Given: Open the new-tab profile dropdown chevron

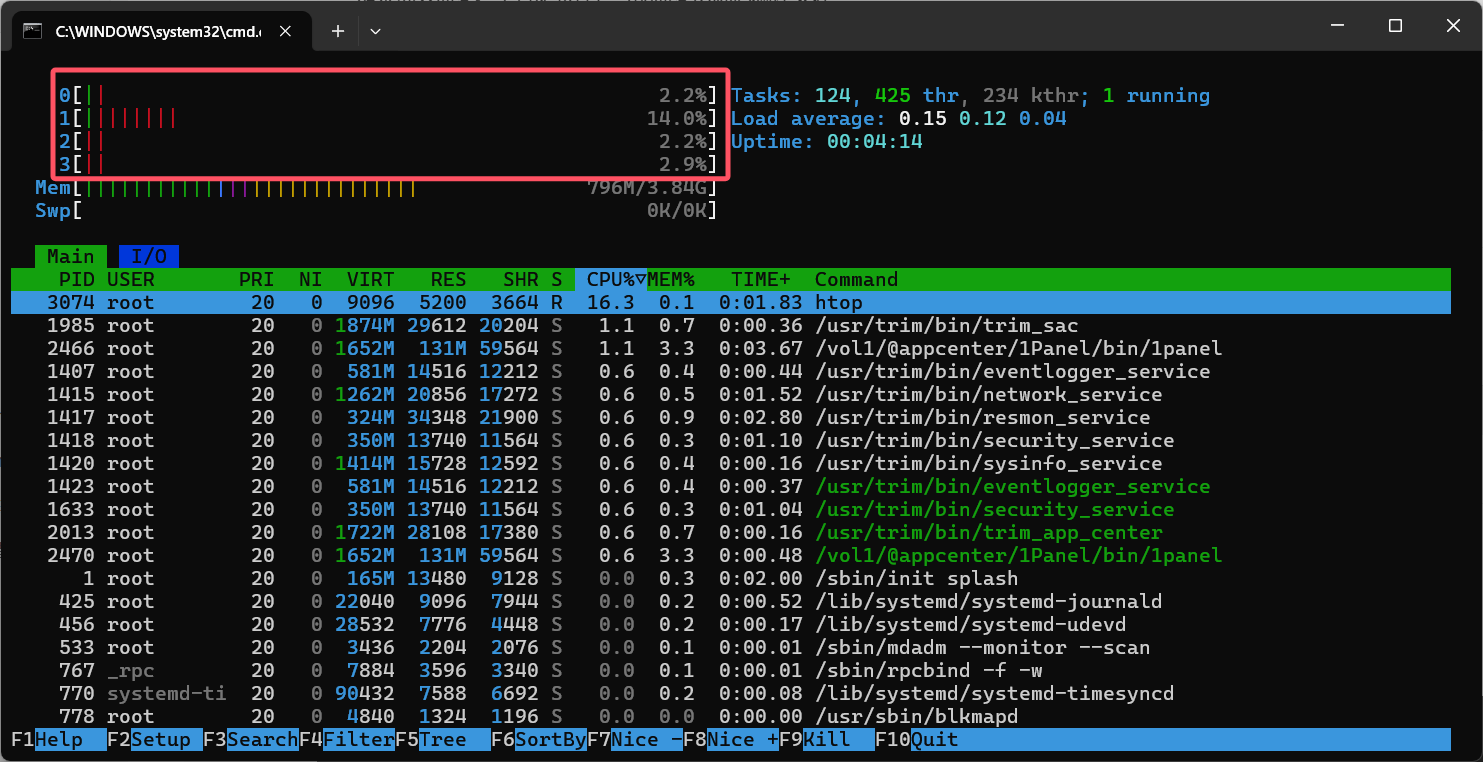Looking at the screenshot, I should [x=375, y=31].
